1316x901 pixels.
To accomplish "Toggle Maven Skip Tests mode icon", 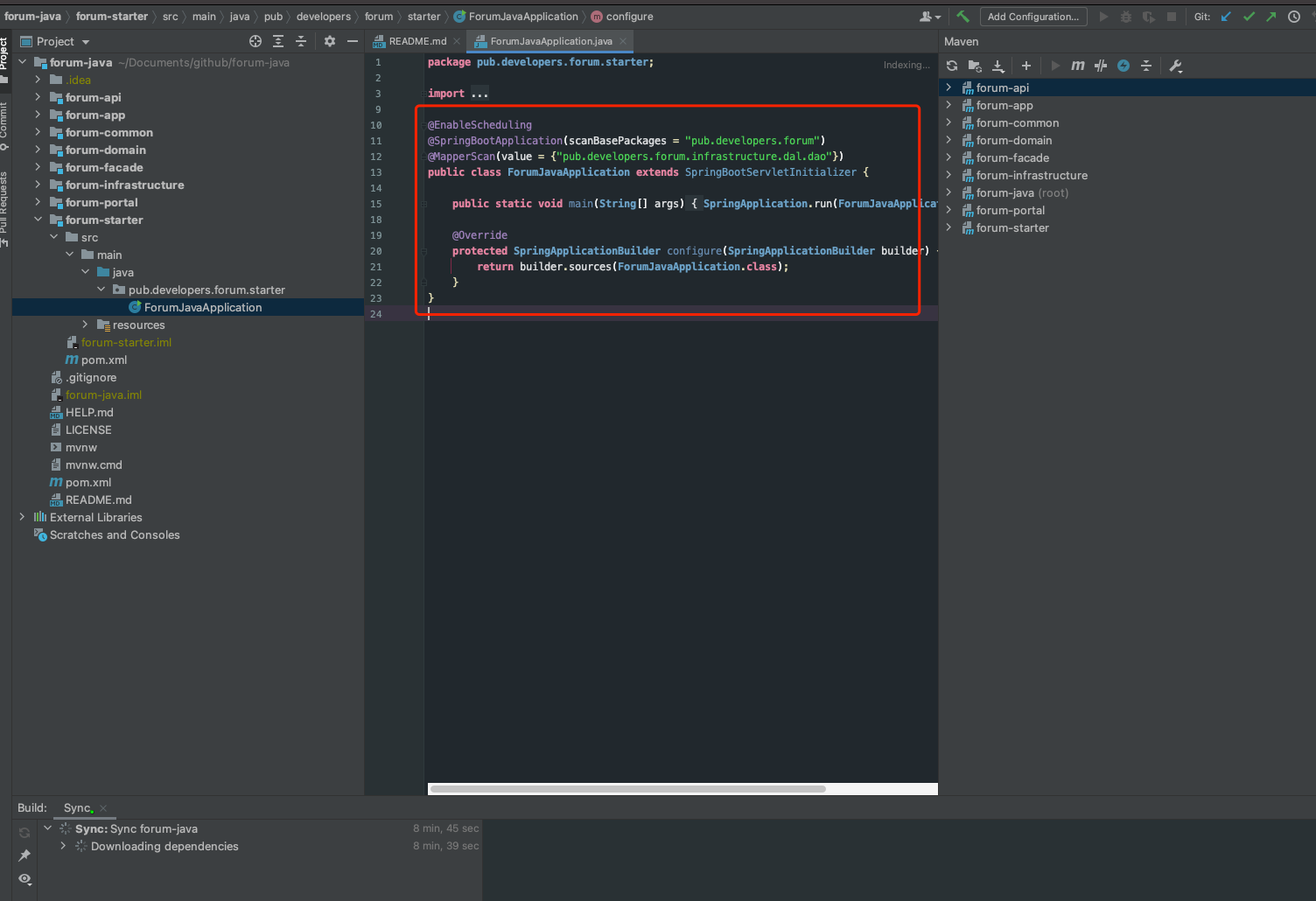I will [x=1101, y=66].
